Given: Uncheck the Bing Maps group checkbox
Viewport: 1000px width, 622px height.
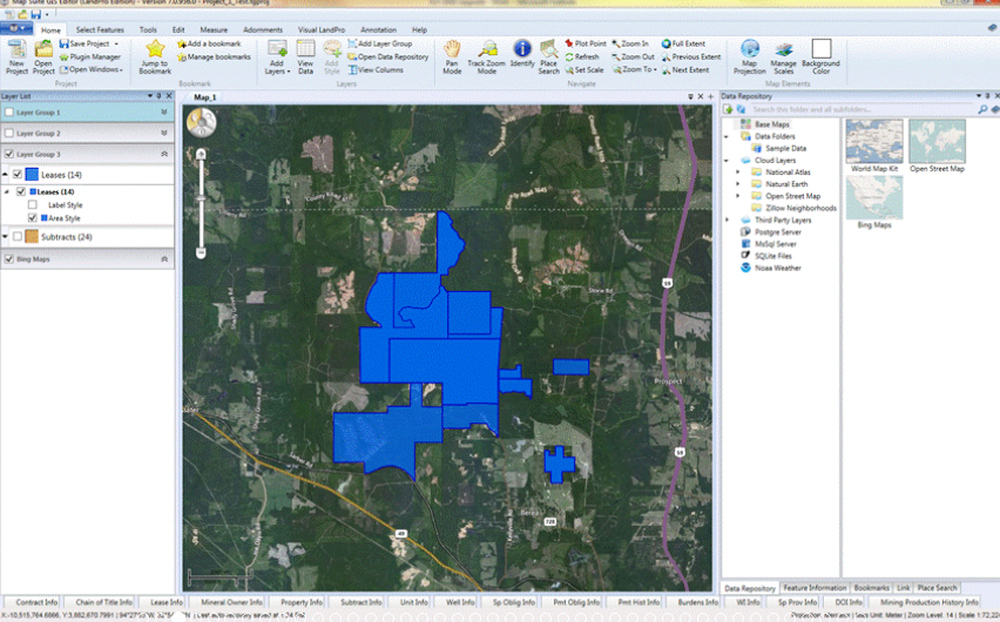Looking at the screenshot, I should (9, 259).
